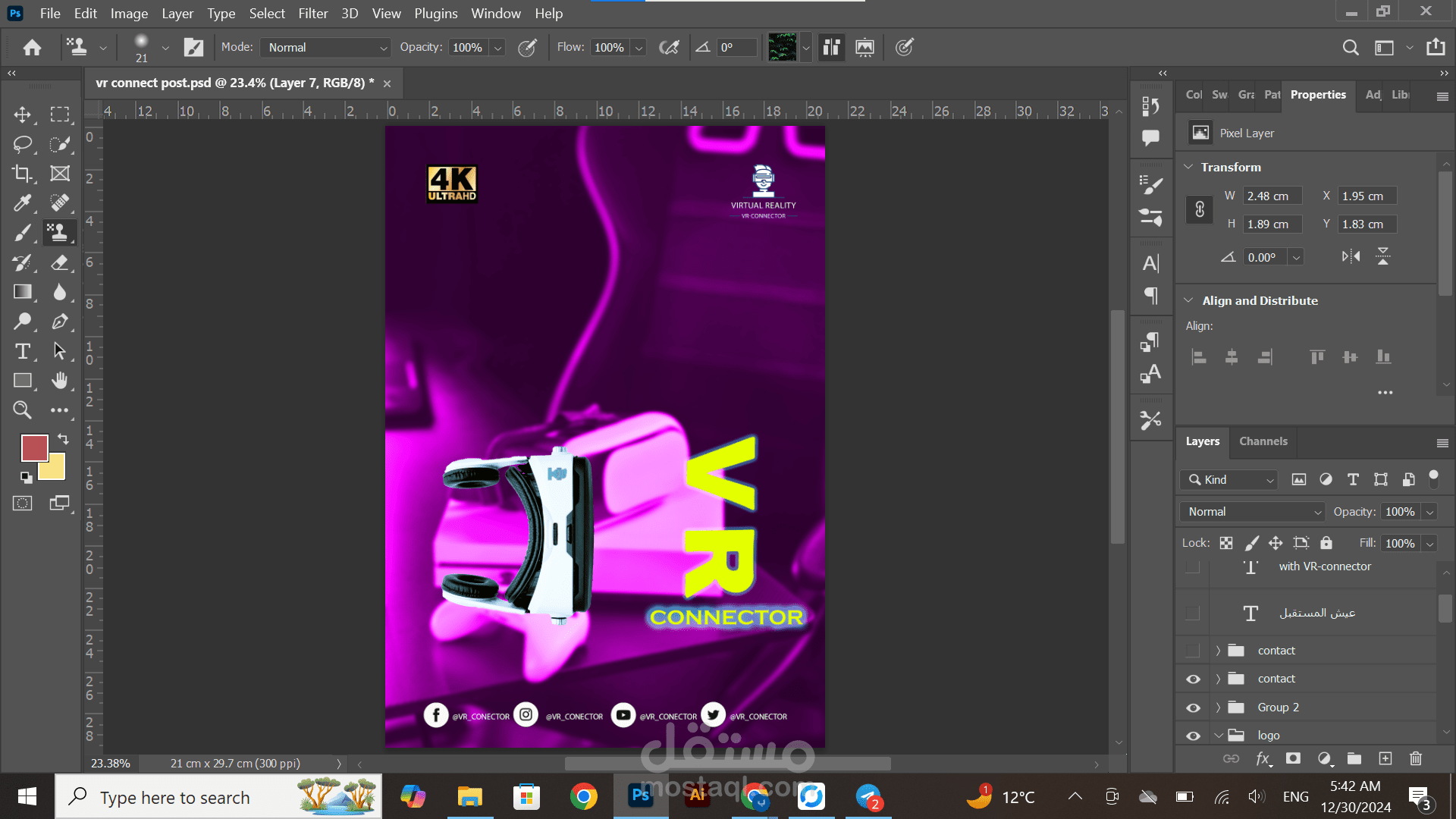This screenshot has width=1456, height=819.
Task: Open the Filter menu
Action: tap(312, 13)
